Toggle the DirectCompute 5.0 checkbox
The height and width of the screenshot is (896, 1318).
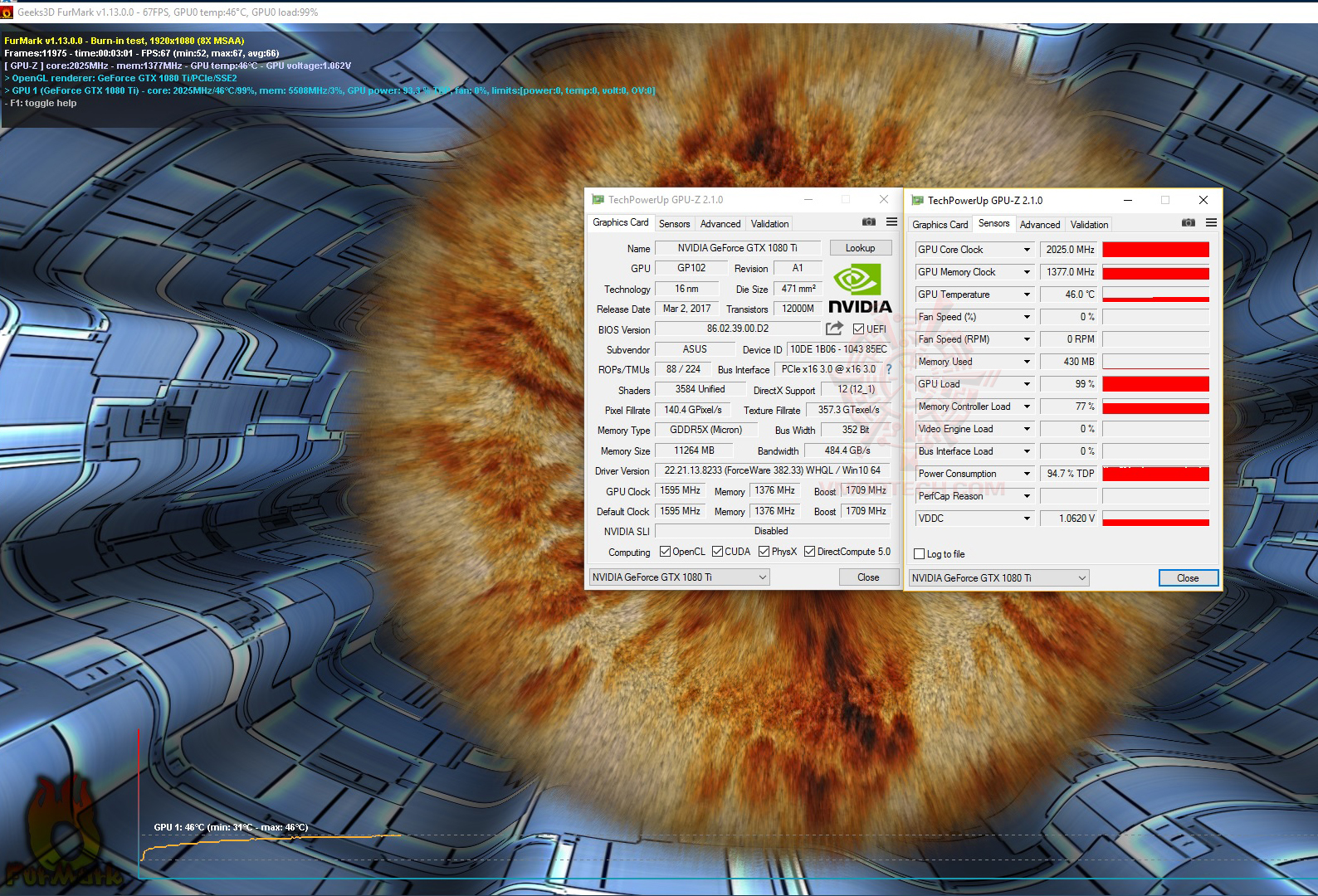point(809,552)
